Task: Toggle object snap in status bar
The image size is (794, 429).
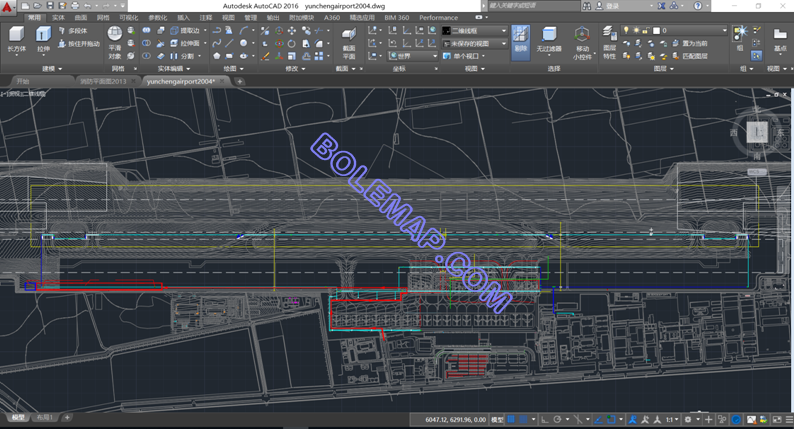Action: coord(611,419)
